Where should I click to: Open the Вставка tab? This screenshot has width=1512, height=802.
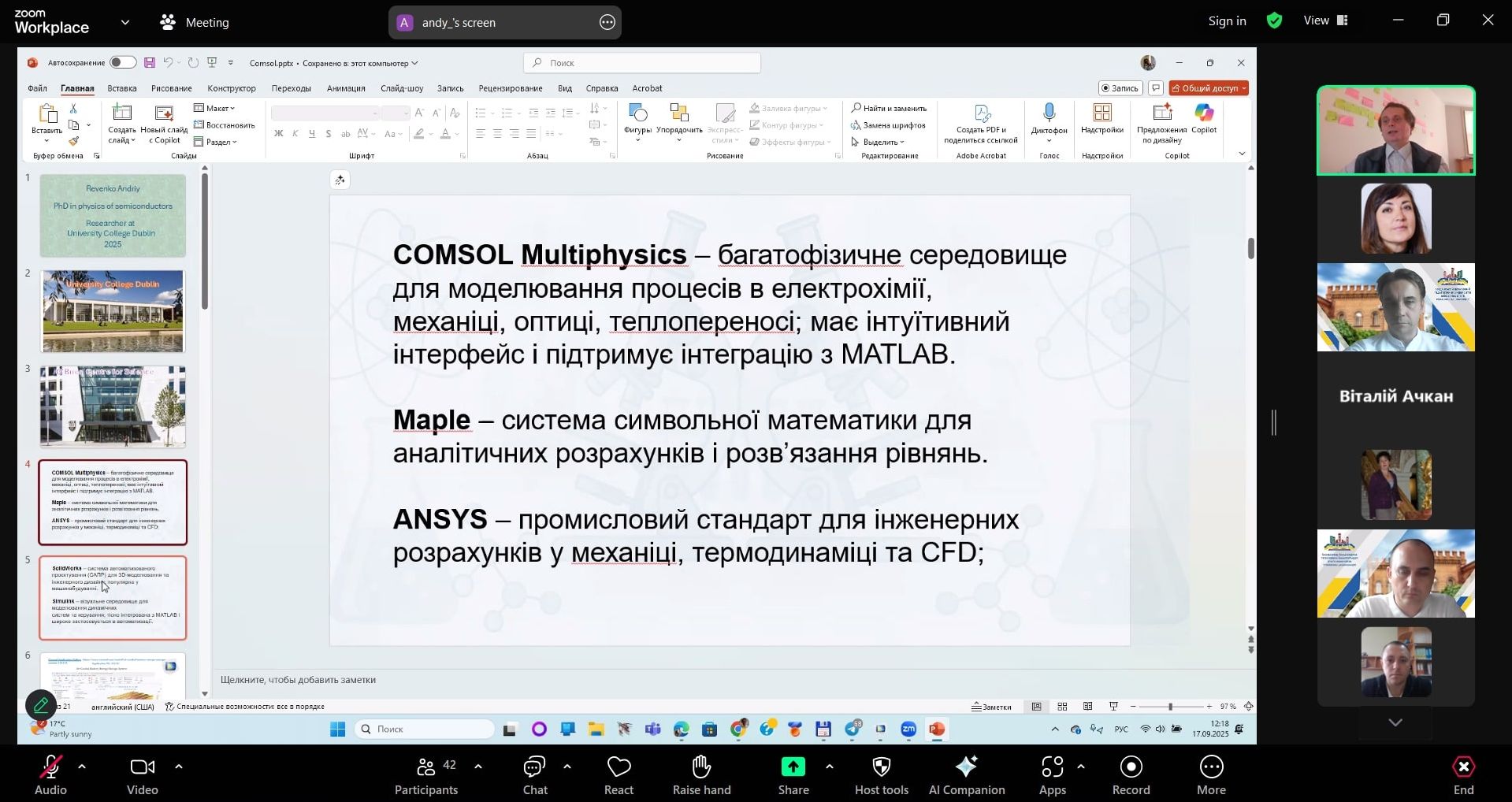tap(122, 88)
